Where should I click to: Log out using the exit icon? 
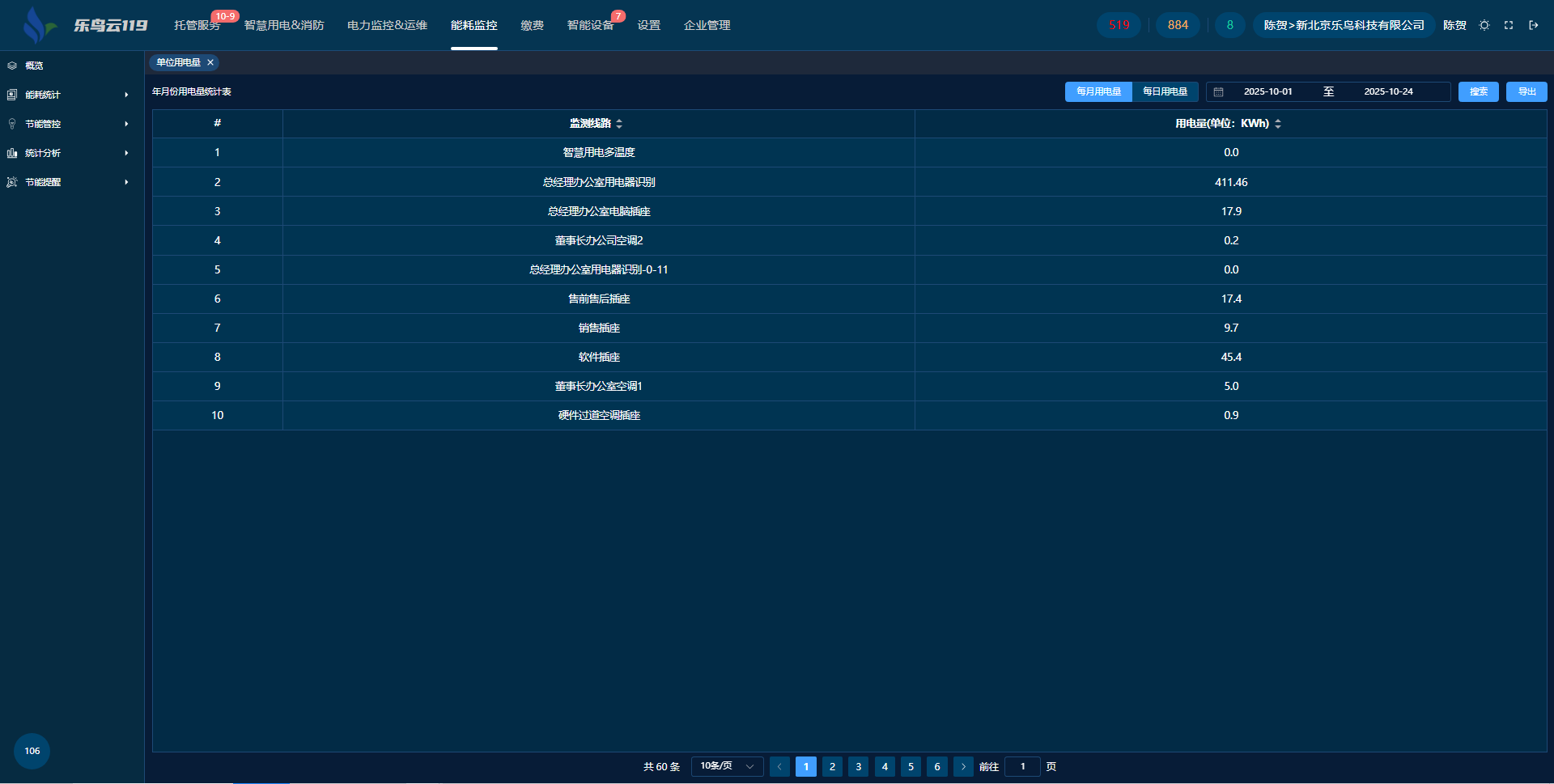1533,25
